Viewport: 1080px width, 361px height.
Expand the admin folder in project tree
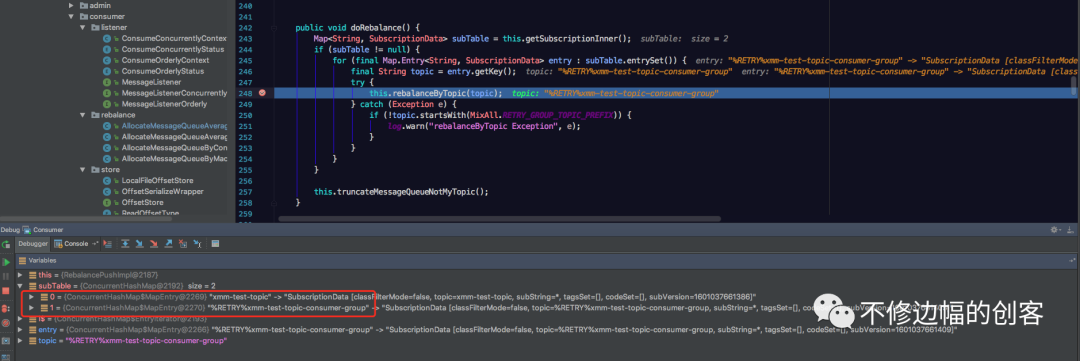(x=72, y=6)
